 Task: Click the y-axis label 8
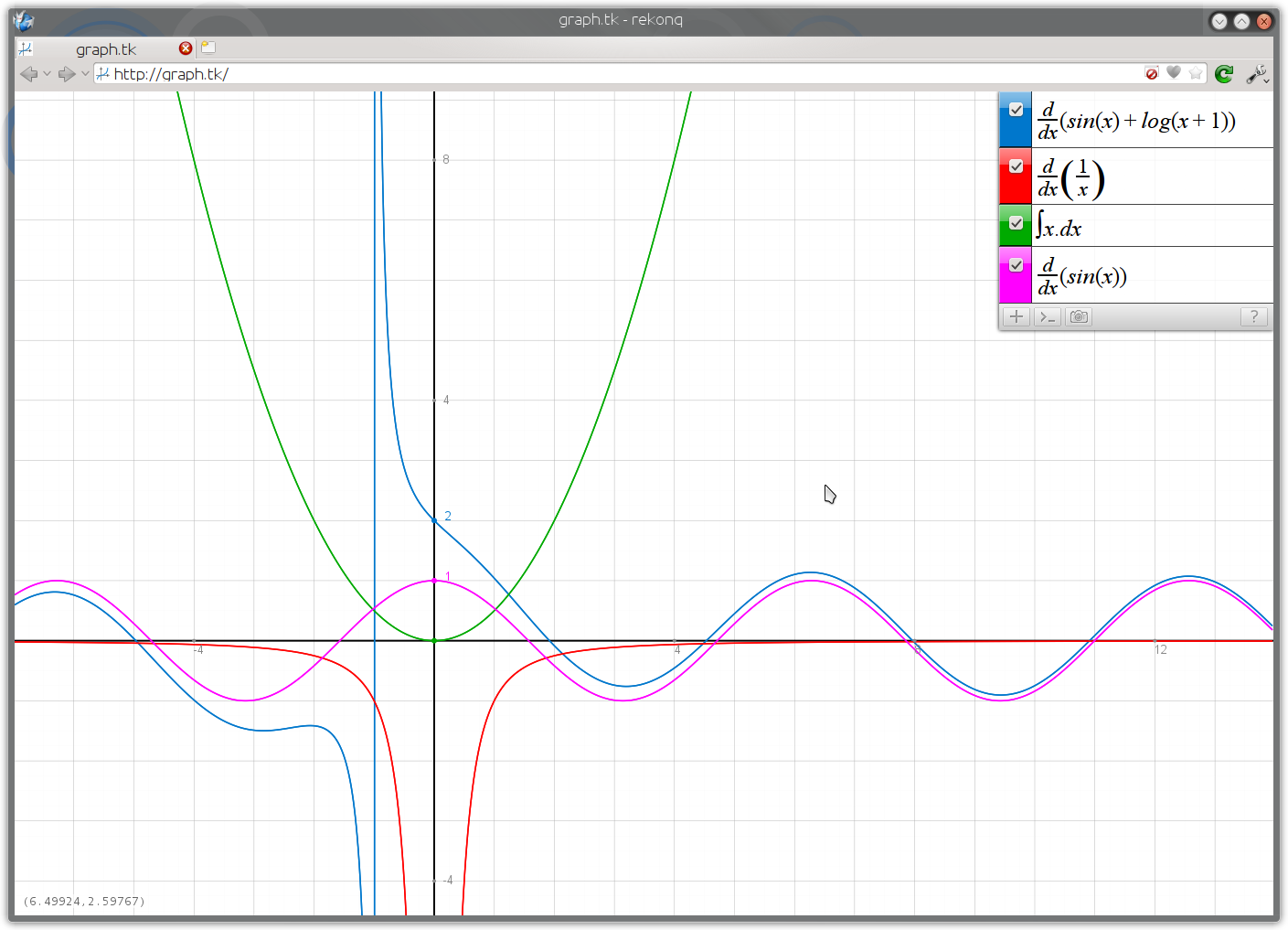pos(445,159)
